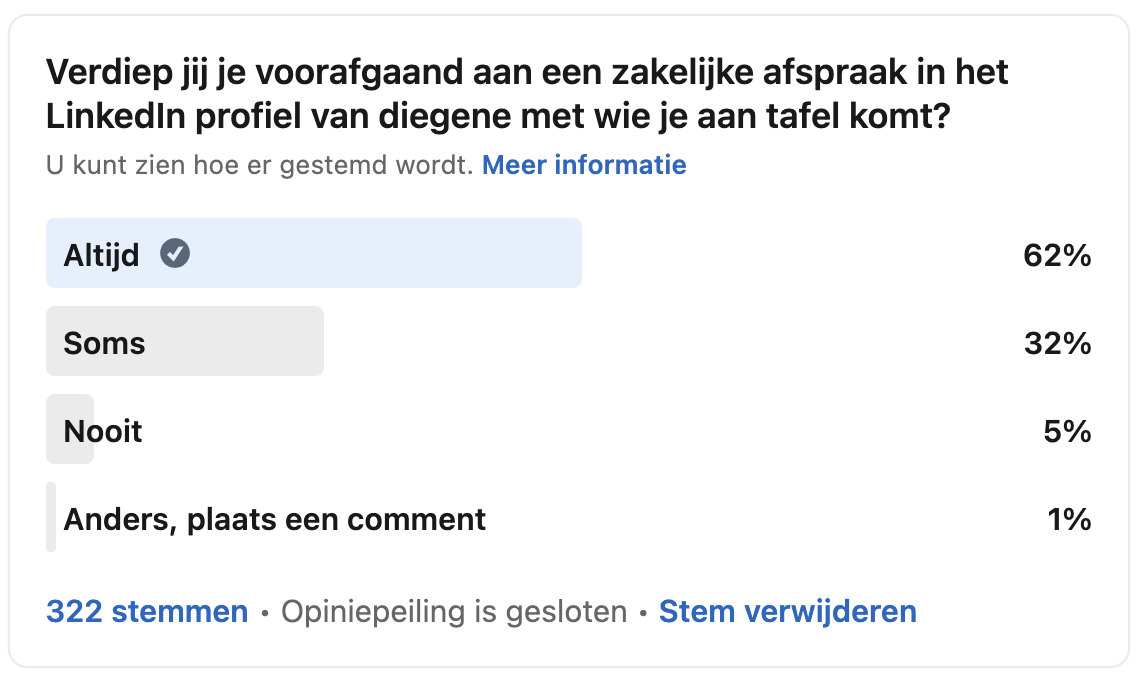1144x676 pixels.
Task: Open the Meer informatie link
Action: tap(584, 165)
